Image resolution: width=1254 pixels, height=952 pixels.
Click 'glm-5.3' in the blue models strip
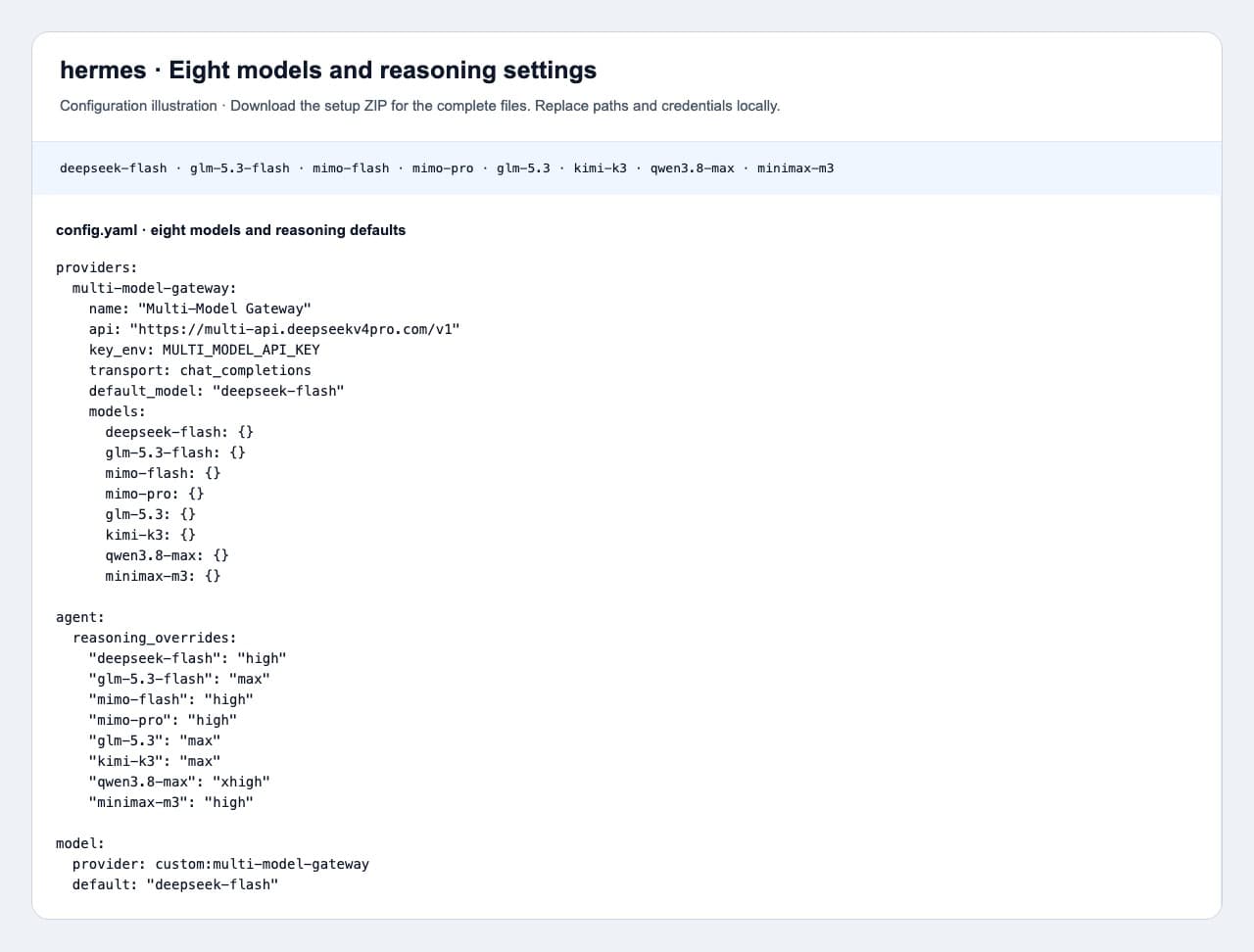(523, 168)
